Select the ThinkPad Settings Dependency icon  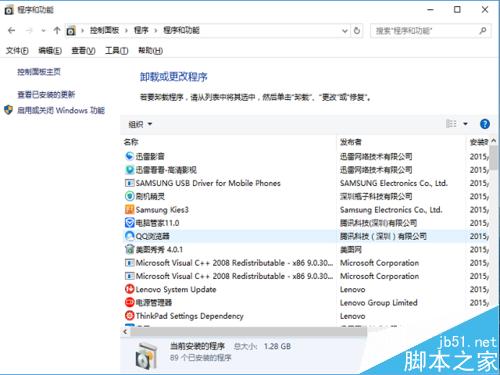pyautogui.click(x=129, y=316)
